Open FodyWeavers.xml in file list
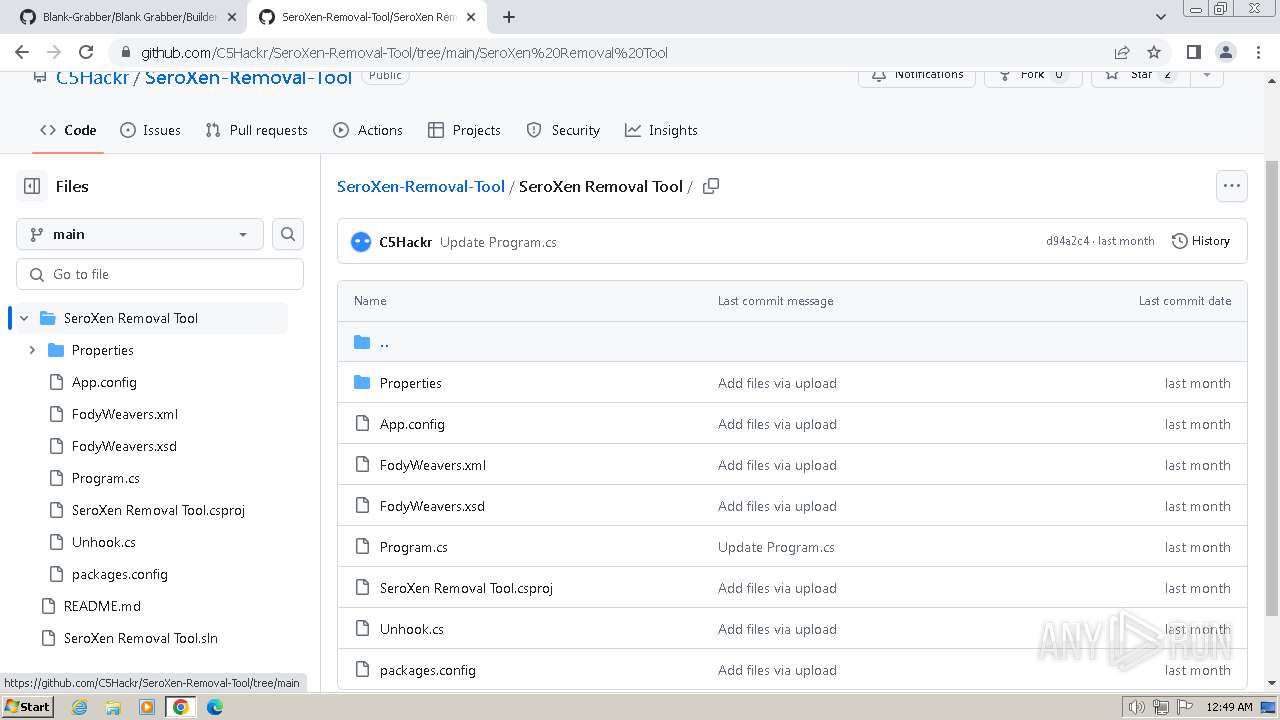Screen dimensions: 1280x720 (433, 465)
